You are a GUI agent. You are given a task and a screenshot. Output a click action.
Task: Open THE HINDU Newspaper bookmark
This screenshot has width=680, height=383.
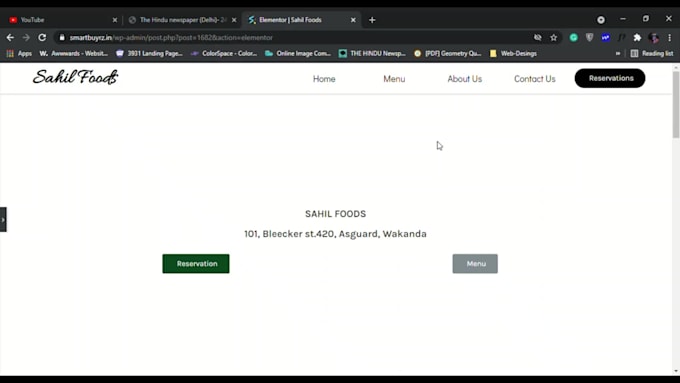pos(373,53)
